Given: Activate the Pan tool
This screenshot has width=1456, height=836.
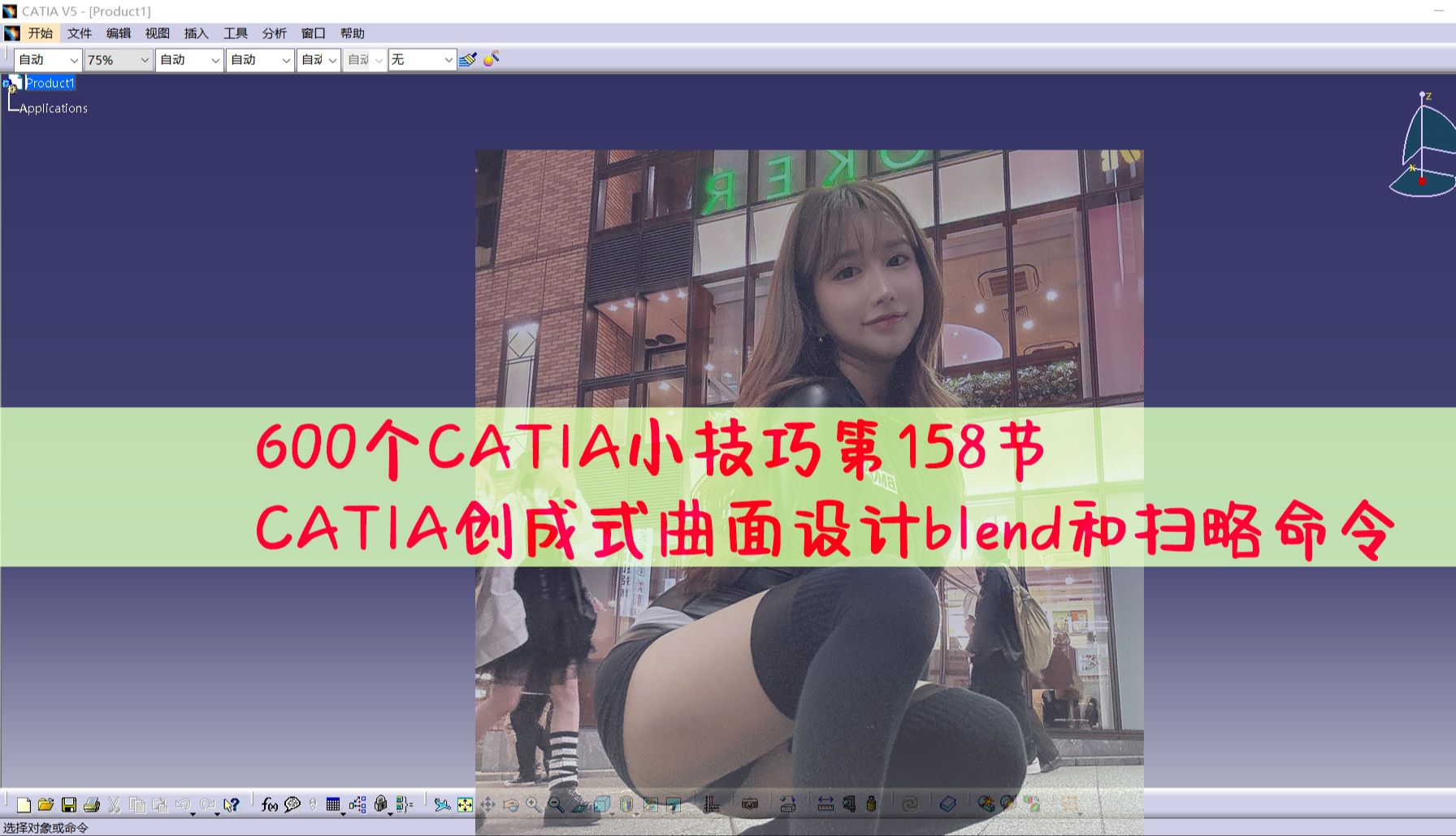Looking at the screenshot, I should click(x=488, y=804).
